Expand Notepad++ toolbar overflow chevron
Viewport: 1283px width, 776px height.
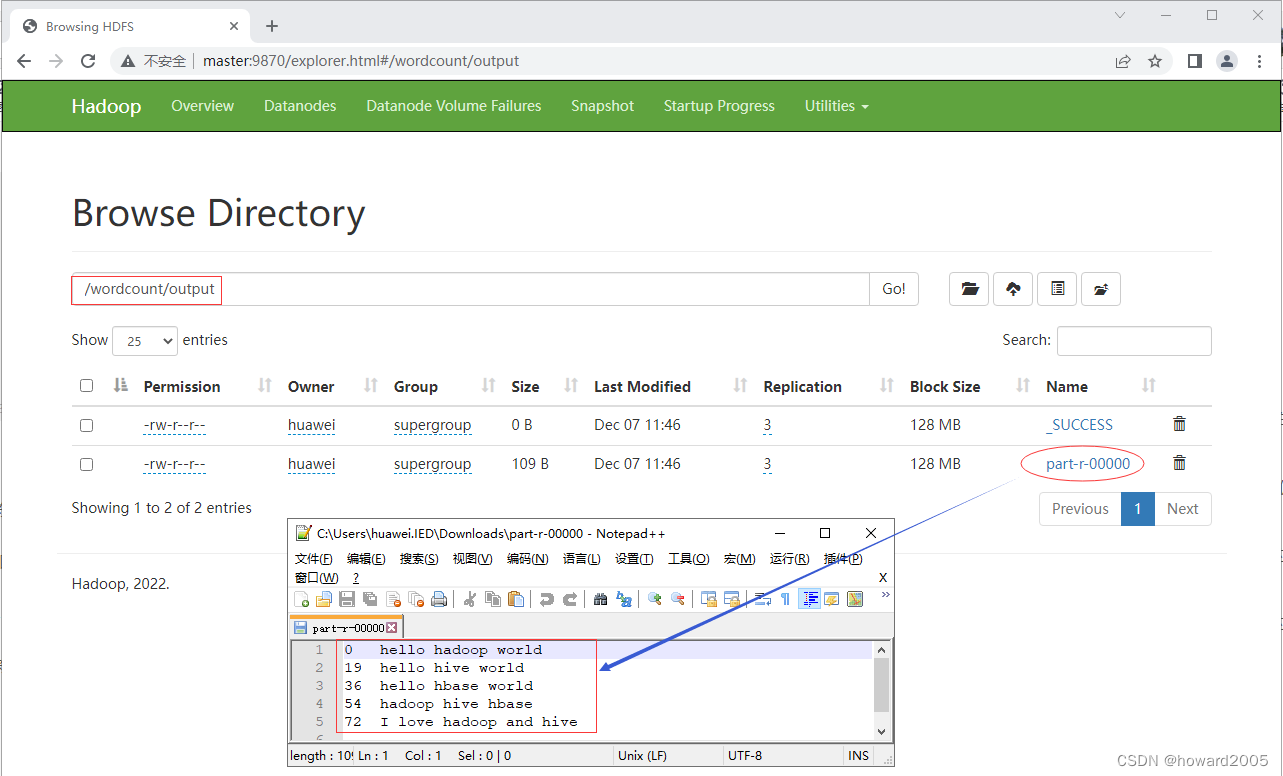click(884, 595)
